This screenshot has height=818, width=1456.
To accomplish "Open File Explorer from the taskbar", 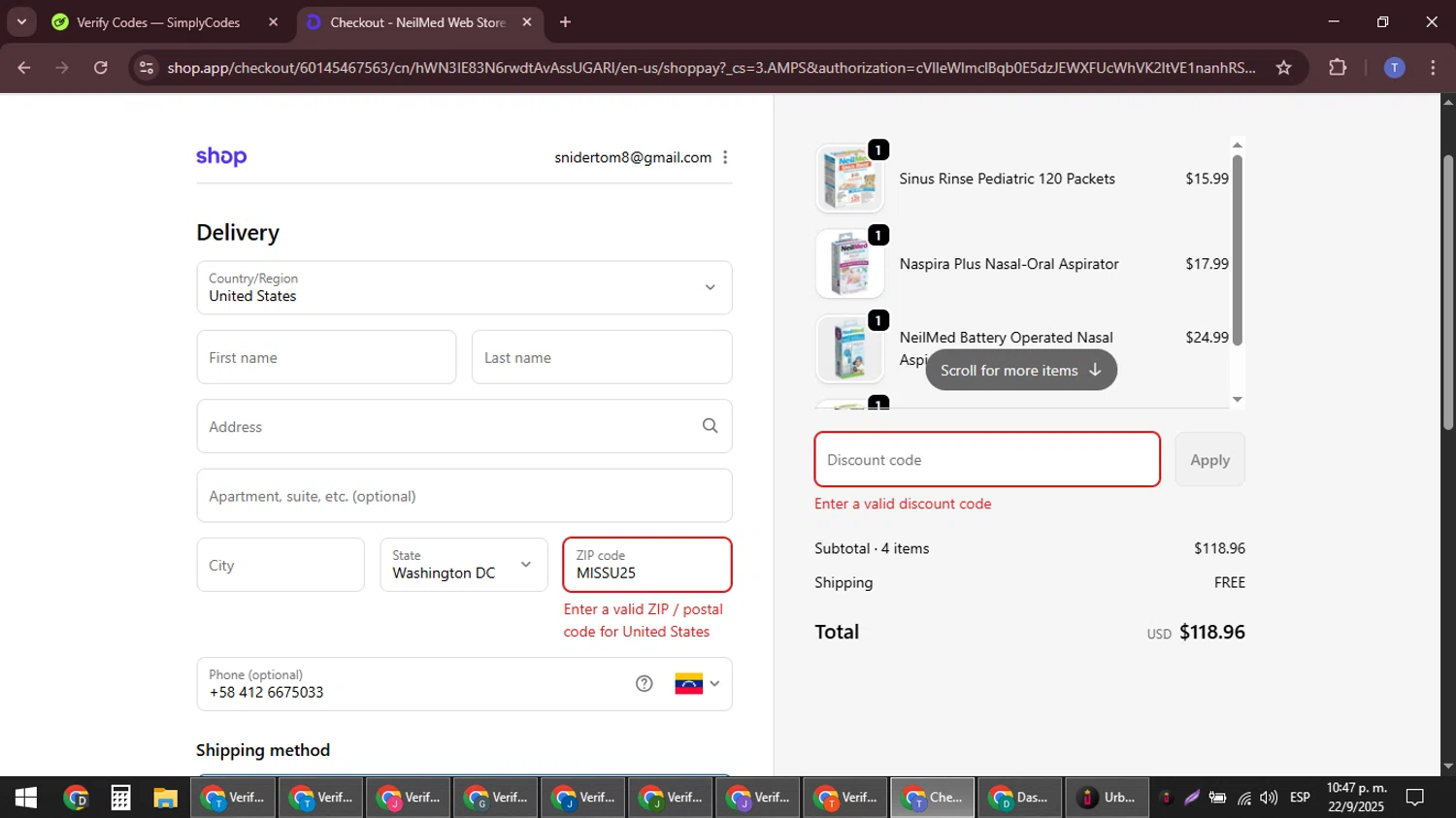I will click(165, 798).
